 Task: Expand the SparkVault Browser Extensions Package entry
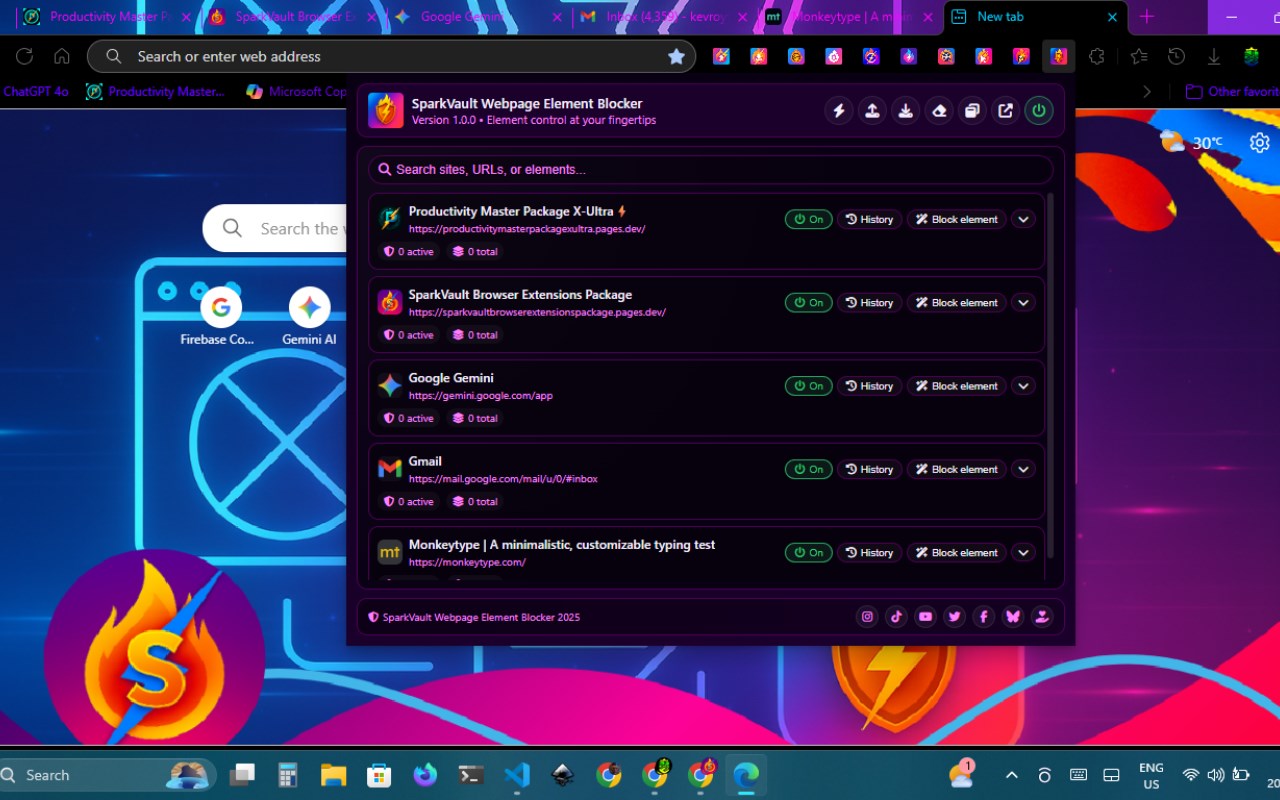point(1023,302)
